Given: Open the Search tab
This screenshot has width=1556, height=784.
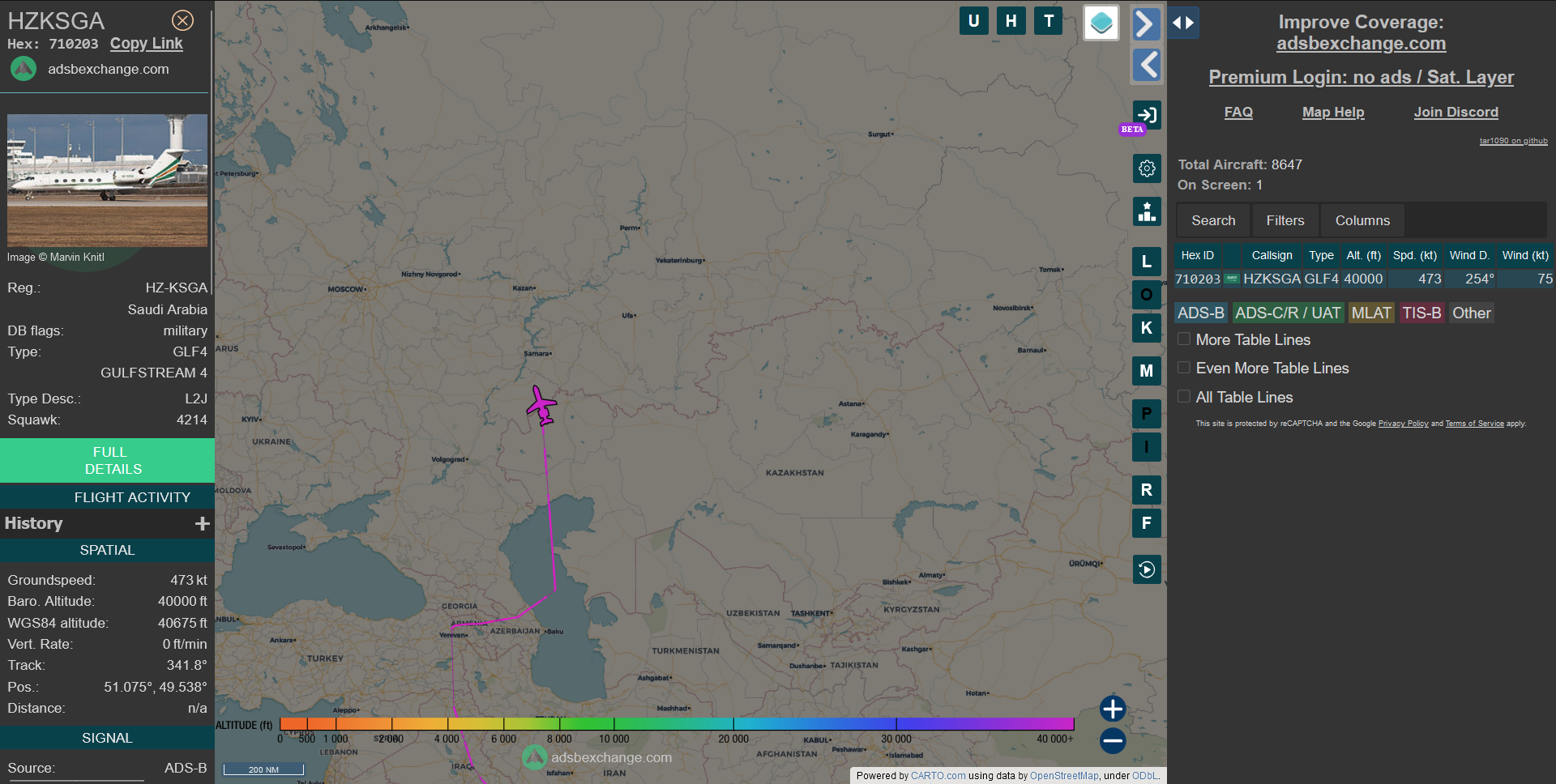Looking at the screenshot, I should tap(1213, 220).
